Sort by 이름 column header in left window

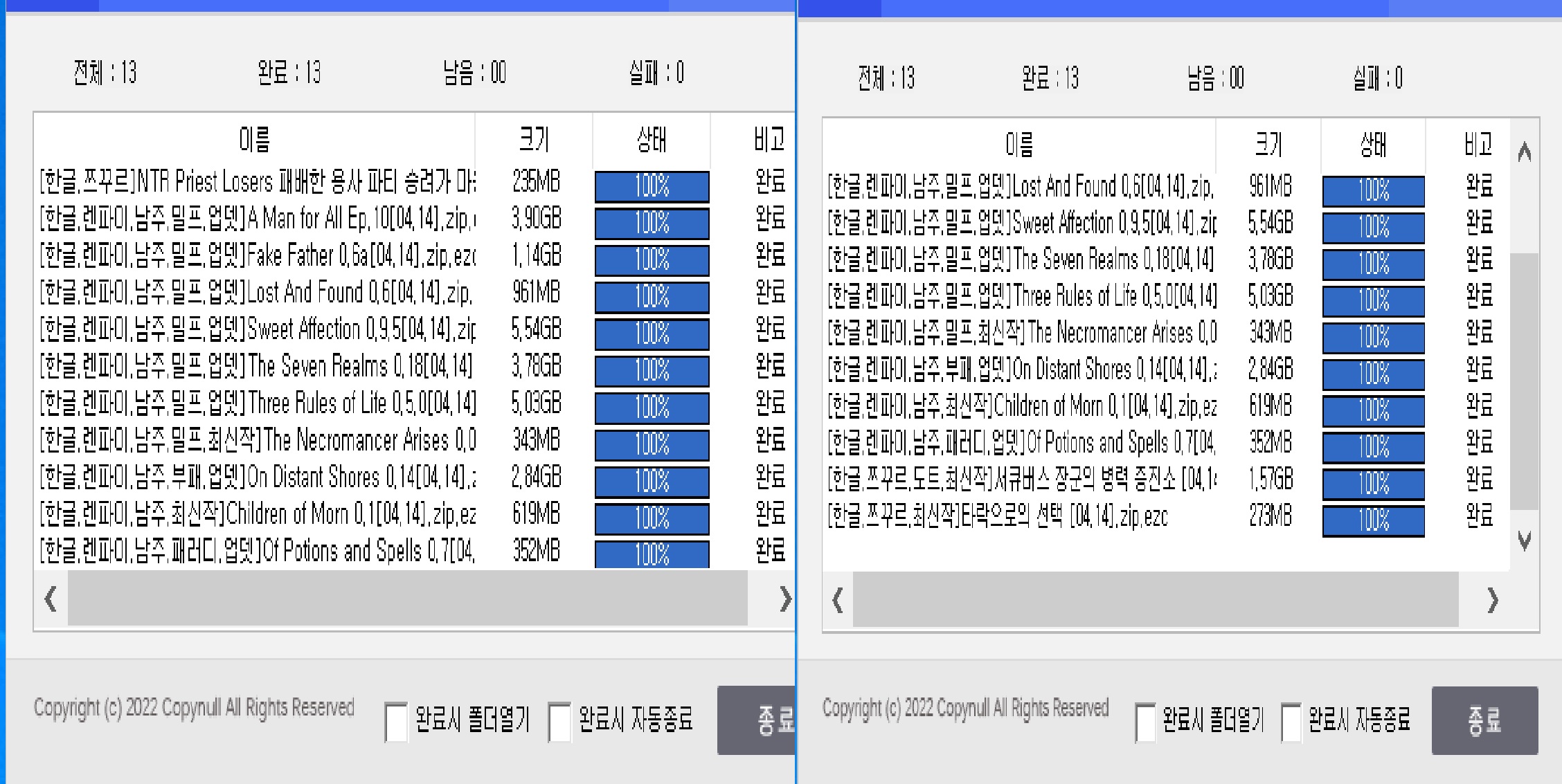click(x=254, y=140)
